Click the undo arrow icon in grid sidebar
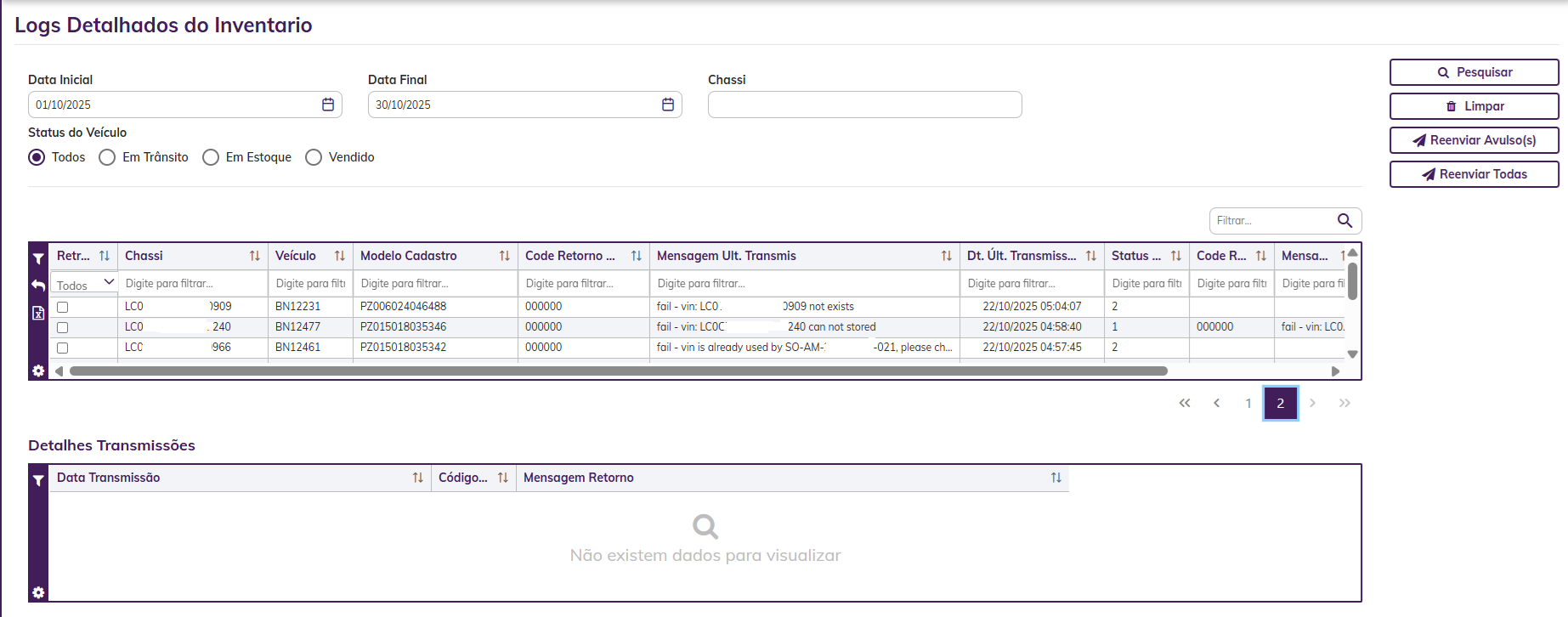The image size is (1568, 617). pyautogui.click(x=38, y=286)
